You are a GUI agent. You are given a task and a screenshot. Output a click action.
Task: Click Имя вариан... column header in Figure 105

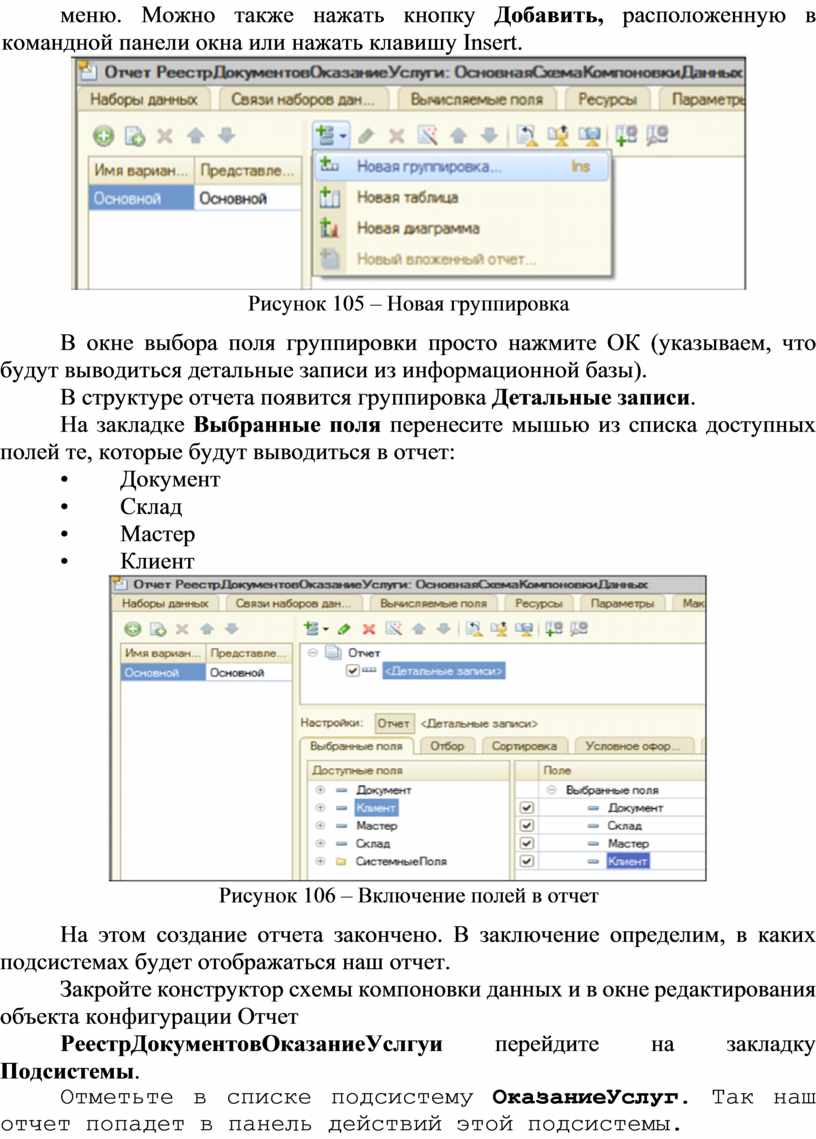tap(141, 170)
